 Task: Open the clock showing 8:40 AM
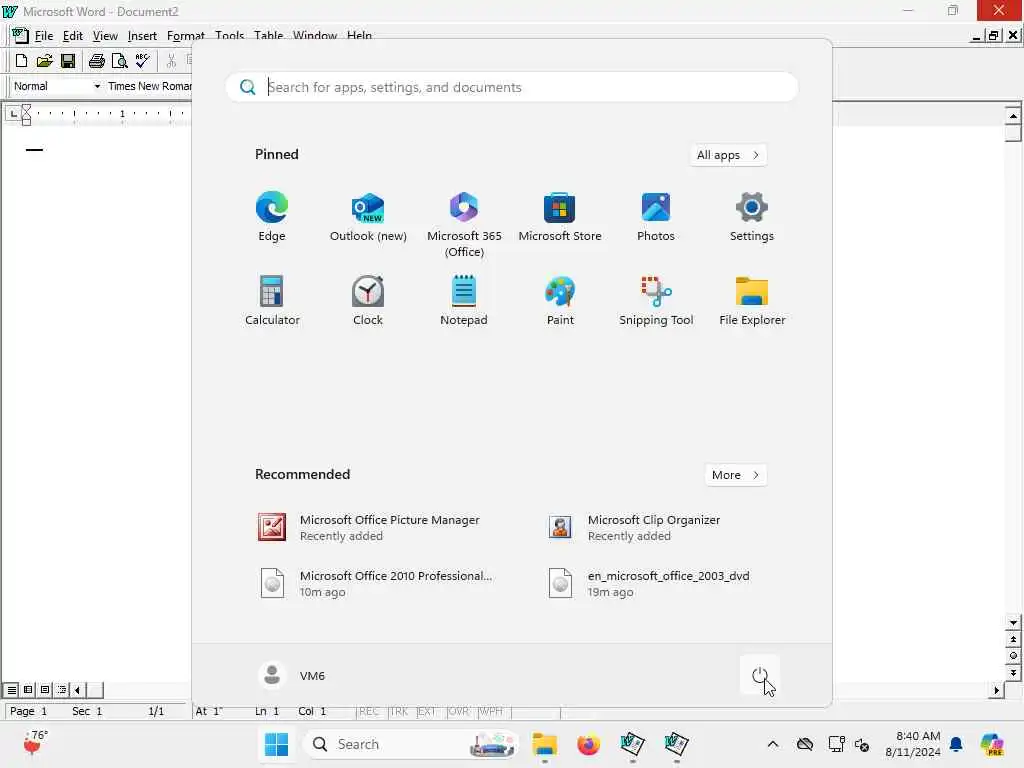[x=912, y=744]
